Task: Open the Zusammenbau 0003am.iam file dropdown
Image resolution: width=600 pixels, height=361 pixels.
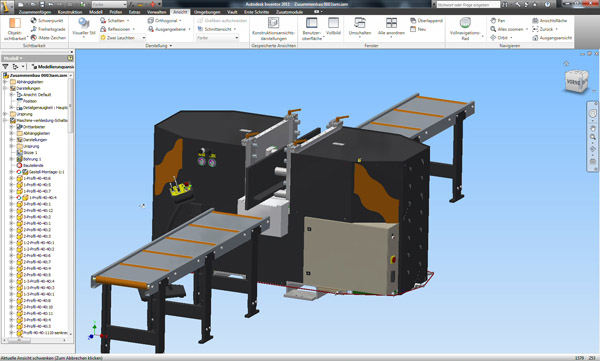Action: (71, 75)
